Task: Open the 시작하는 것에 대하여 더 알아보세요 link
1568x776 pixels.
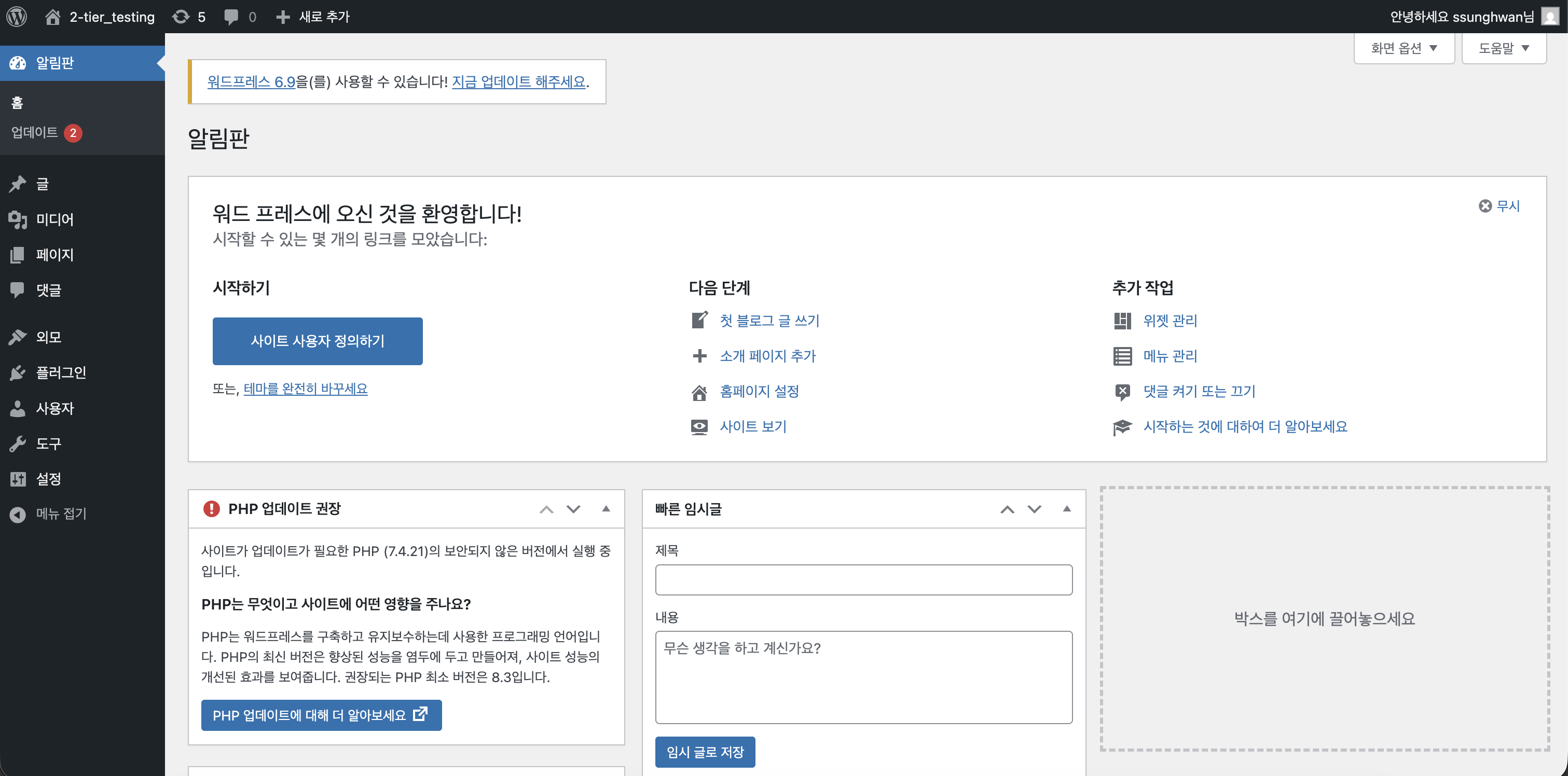Action: (1245, 427)
